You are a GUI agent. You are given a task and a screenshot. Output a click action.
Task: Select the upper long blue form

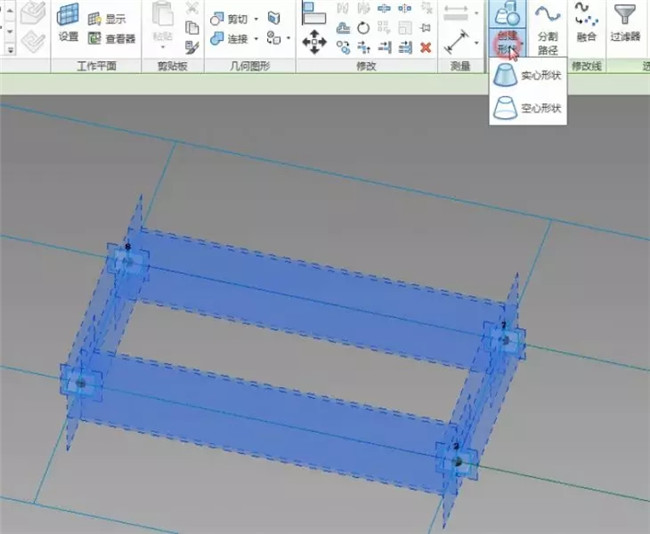[317, 299]
